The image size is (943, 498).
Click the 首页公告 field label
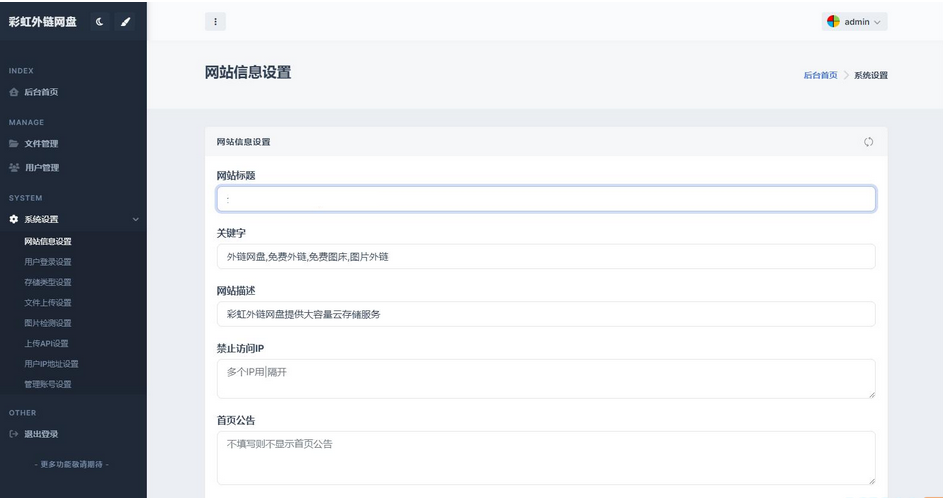236,420
